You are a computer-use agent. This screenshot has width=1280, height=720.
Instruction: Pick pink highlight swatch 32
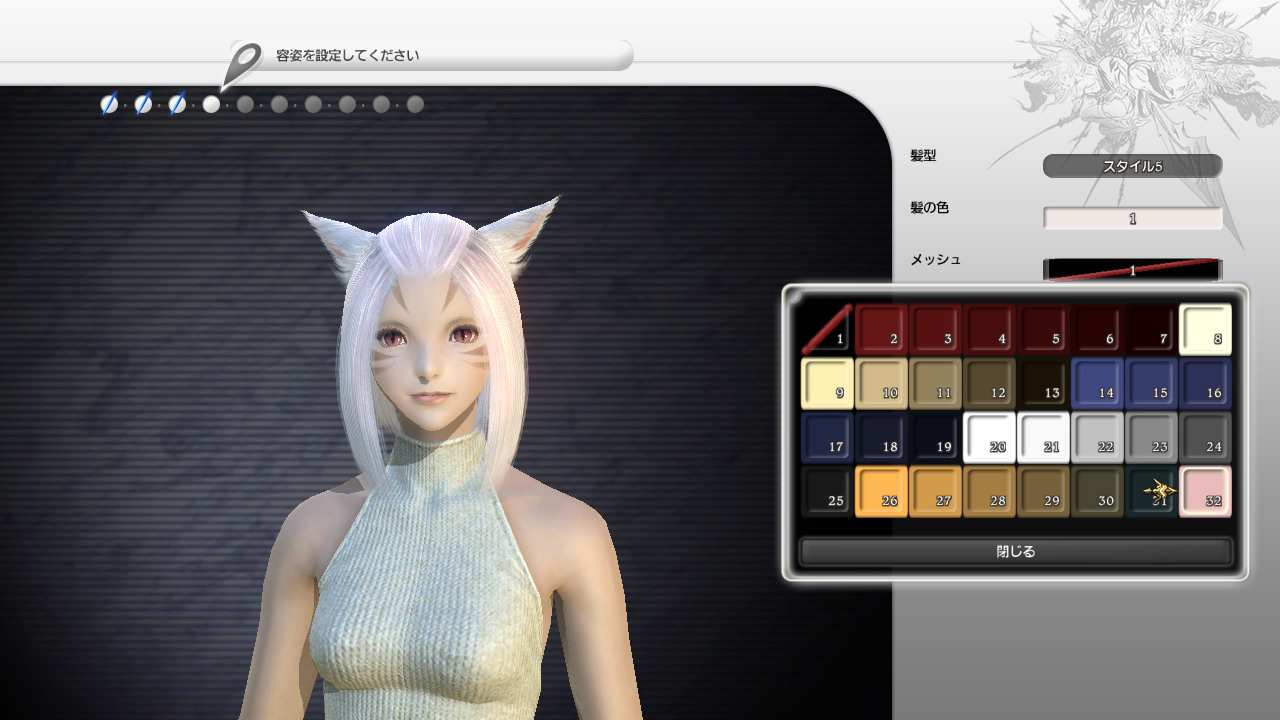coord(1205,492)
